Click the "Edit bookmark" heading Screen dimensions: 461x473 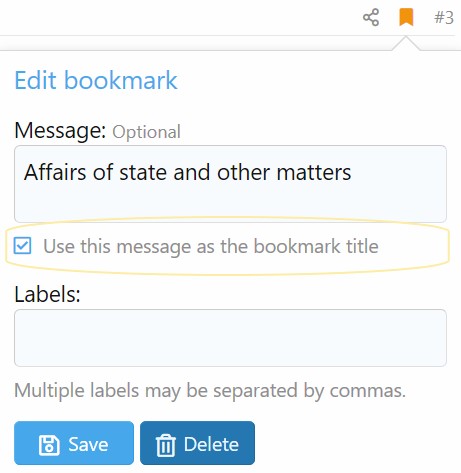(x=96, y=80)
